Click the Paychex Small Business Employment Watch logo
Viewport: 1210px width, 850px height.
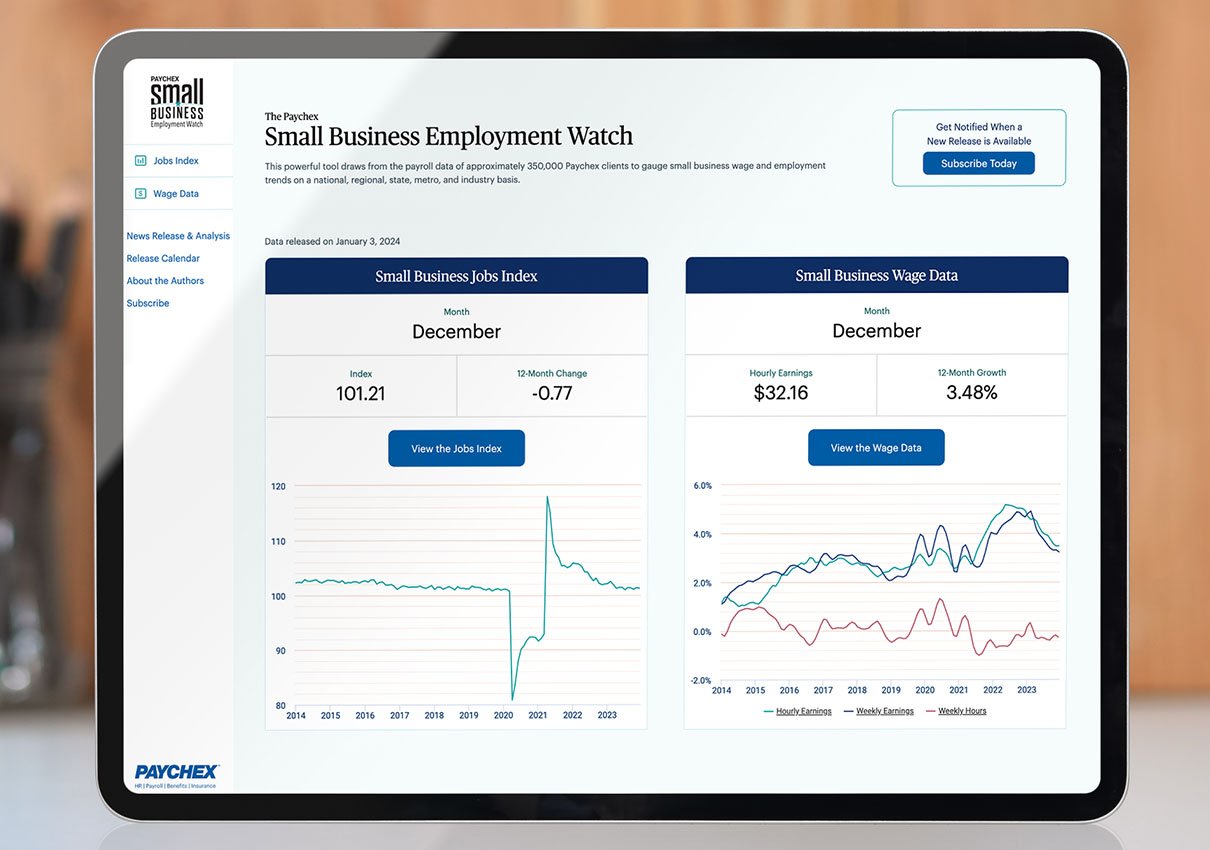[177, 102]
